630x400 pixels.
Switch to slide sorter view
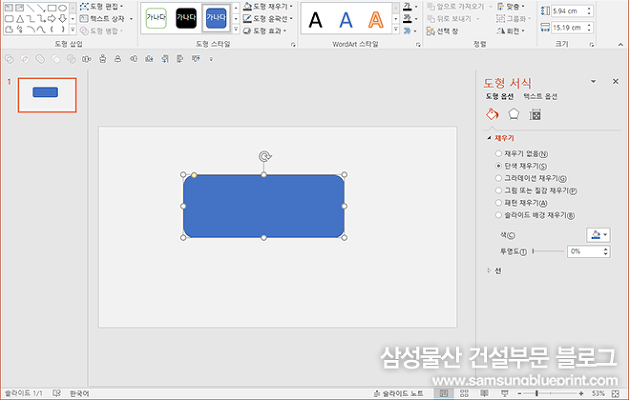tap(464, 394)
